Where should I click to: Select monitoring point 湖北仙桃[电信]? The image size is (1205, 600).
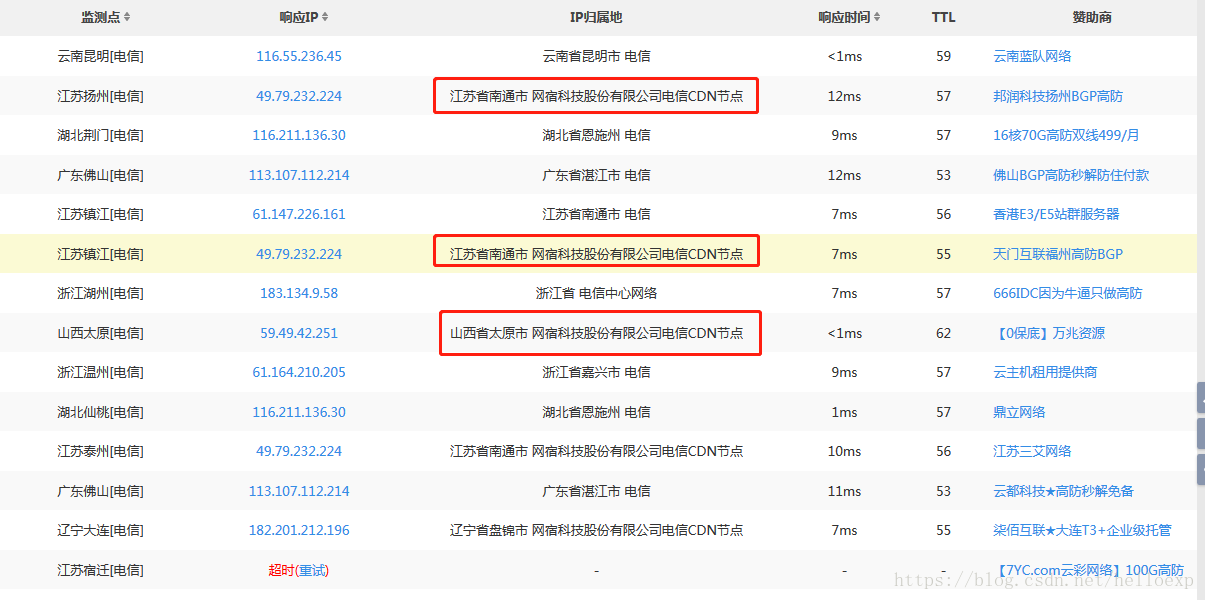coord(100,412)
